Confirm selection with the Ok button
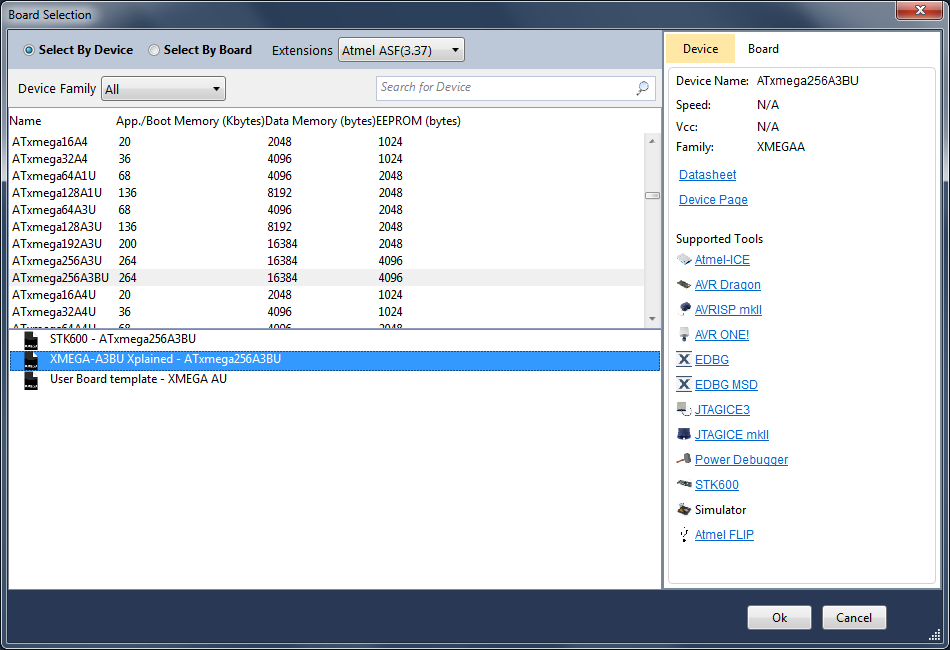 pos(779,617)
